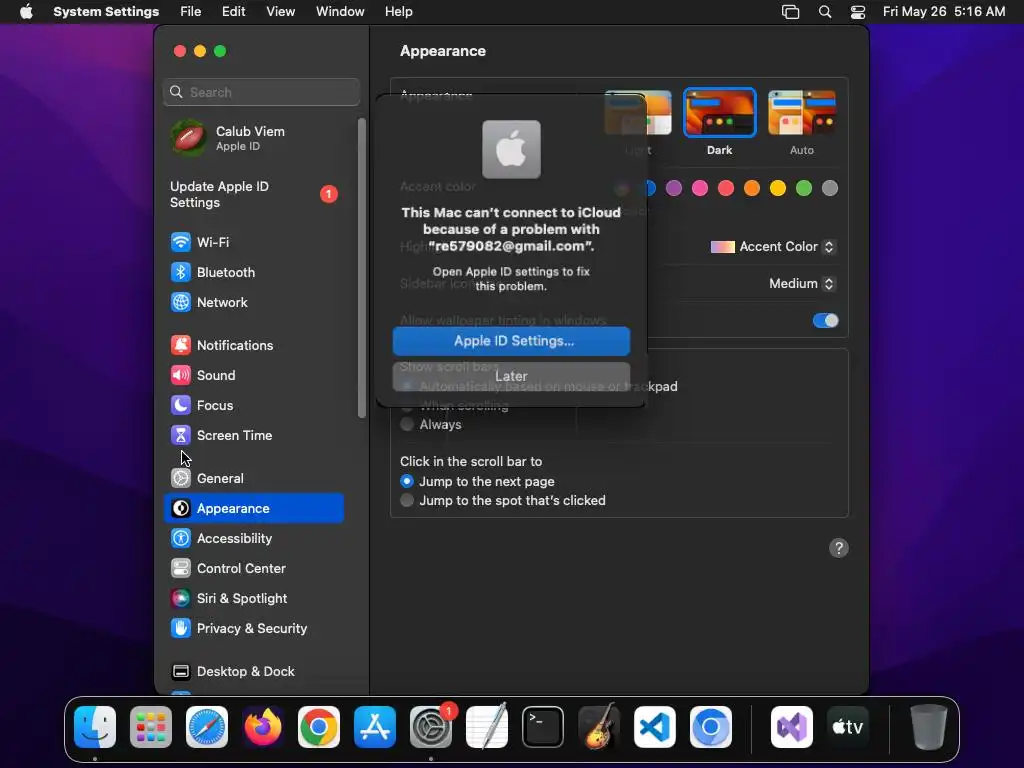Open the File menu
1024x768 pixels.
click(x=191, y=12)
